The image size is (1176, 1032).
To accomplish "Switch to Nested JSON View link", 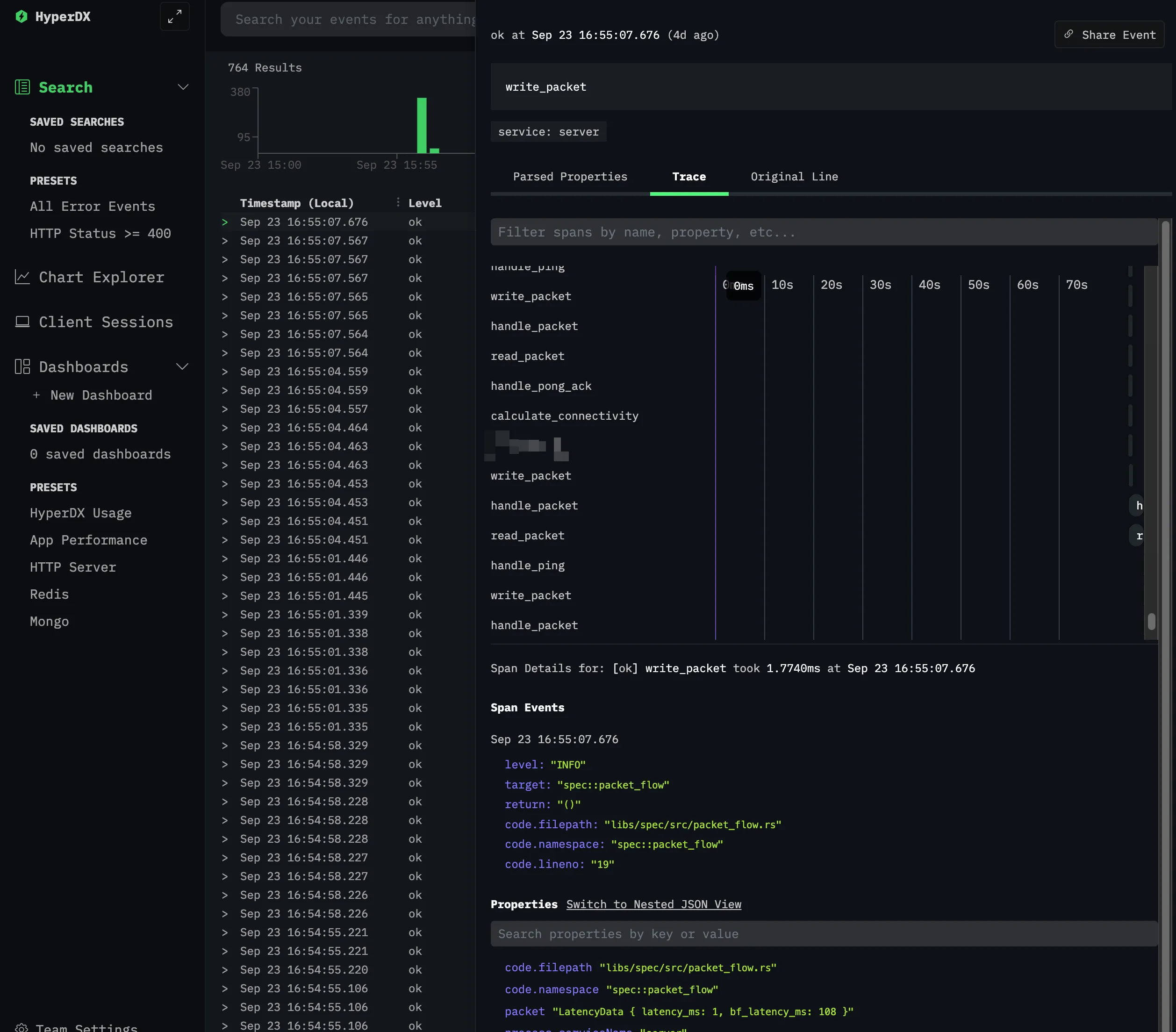I will coord(653,904).
